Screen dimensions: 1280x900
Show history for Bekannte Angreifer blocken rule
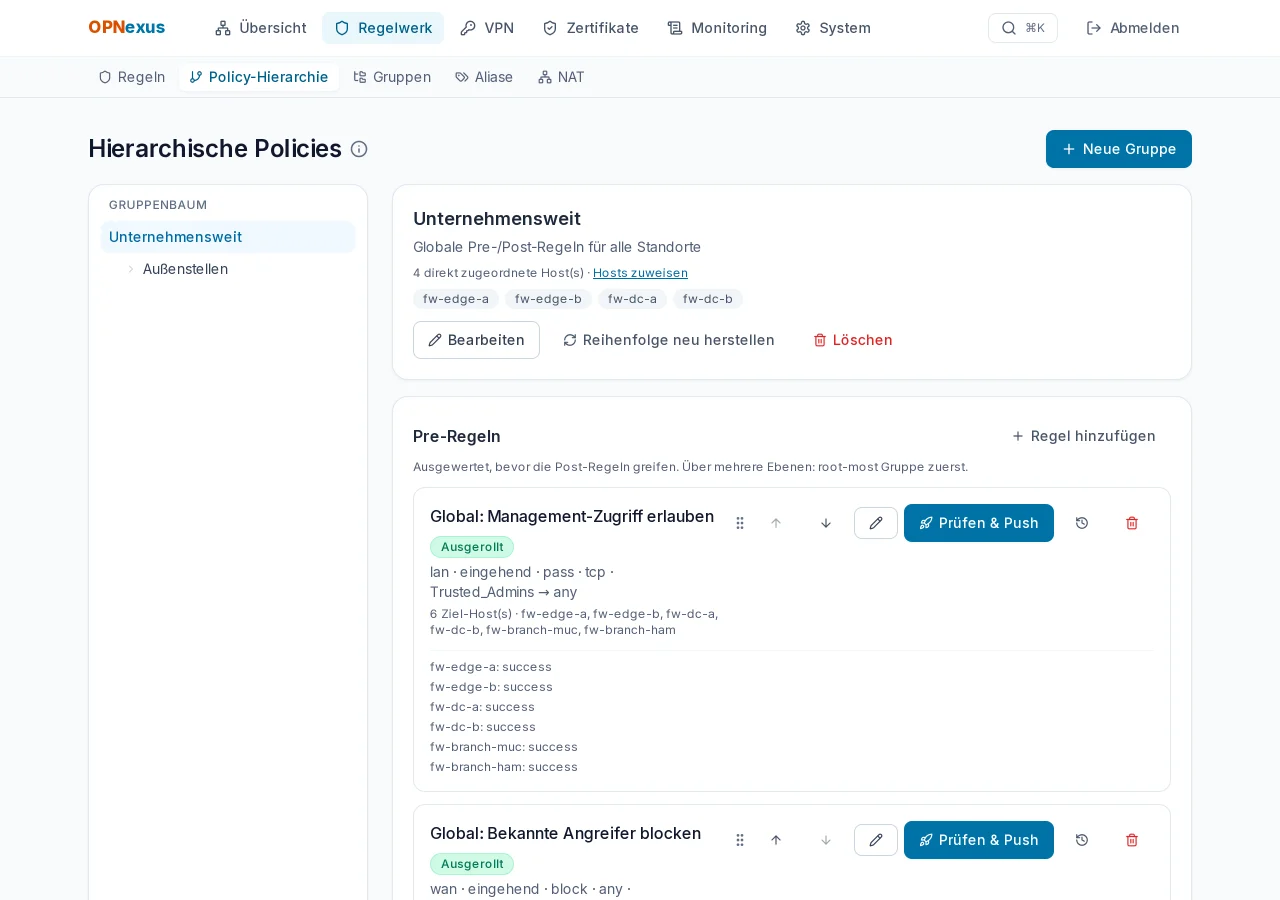point(1082,840)
